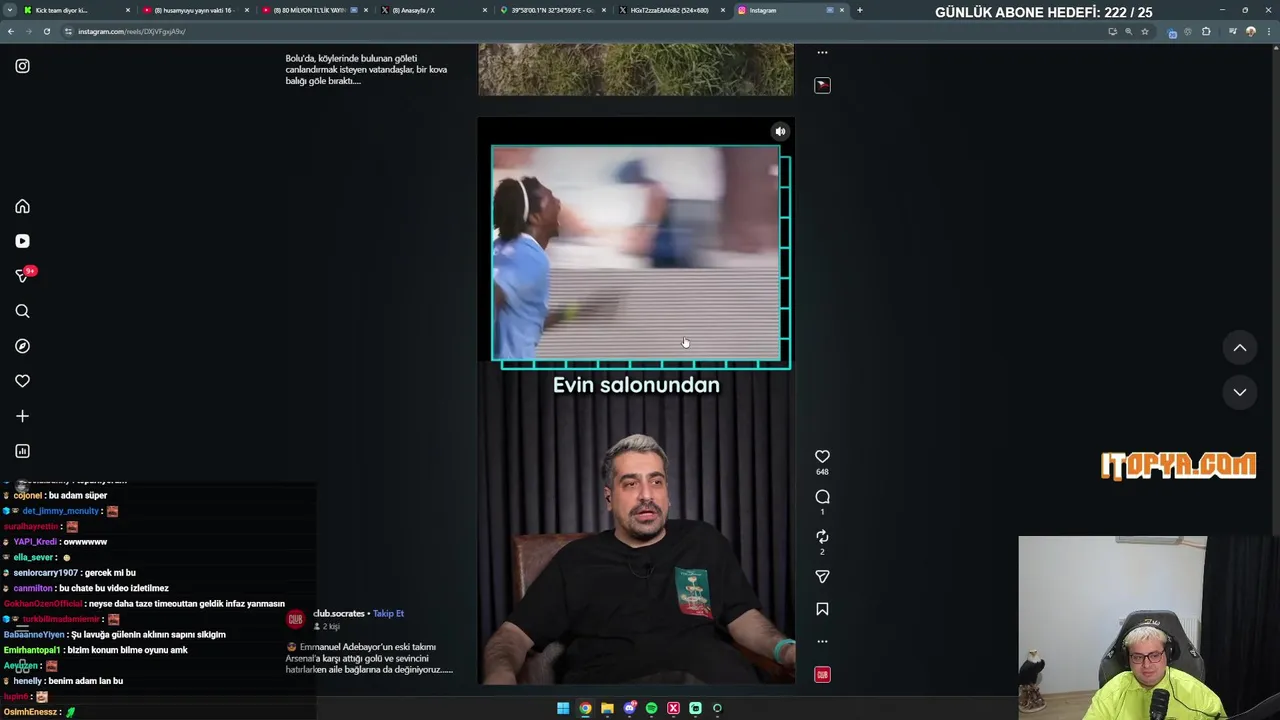Expand previous reel caption about Bolu

(366, 69)
